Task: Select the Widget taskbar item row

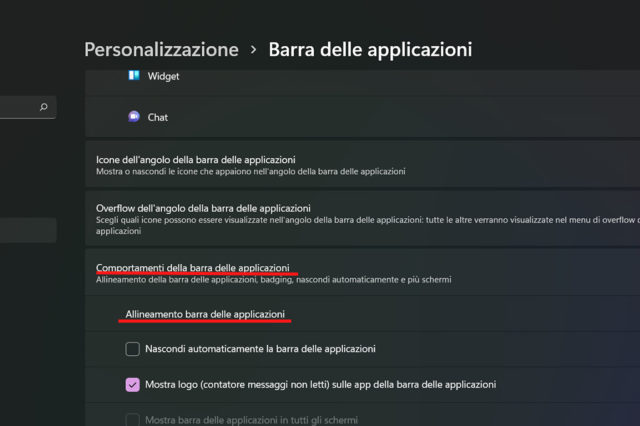Action: coord(380,76)
